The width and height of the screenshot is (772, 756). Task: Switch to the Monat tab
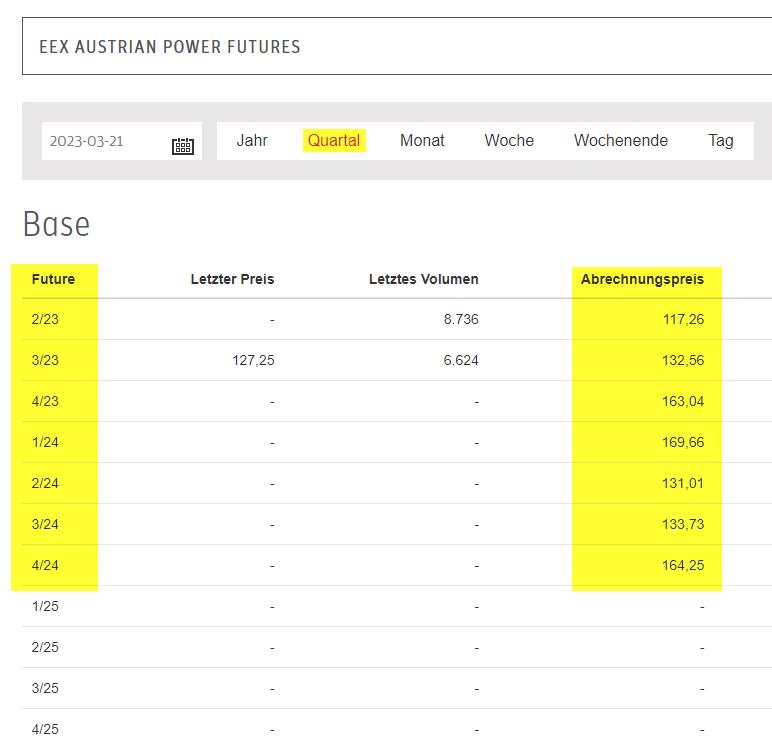[422, 140]
